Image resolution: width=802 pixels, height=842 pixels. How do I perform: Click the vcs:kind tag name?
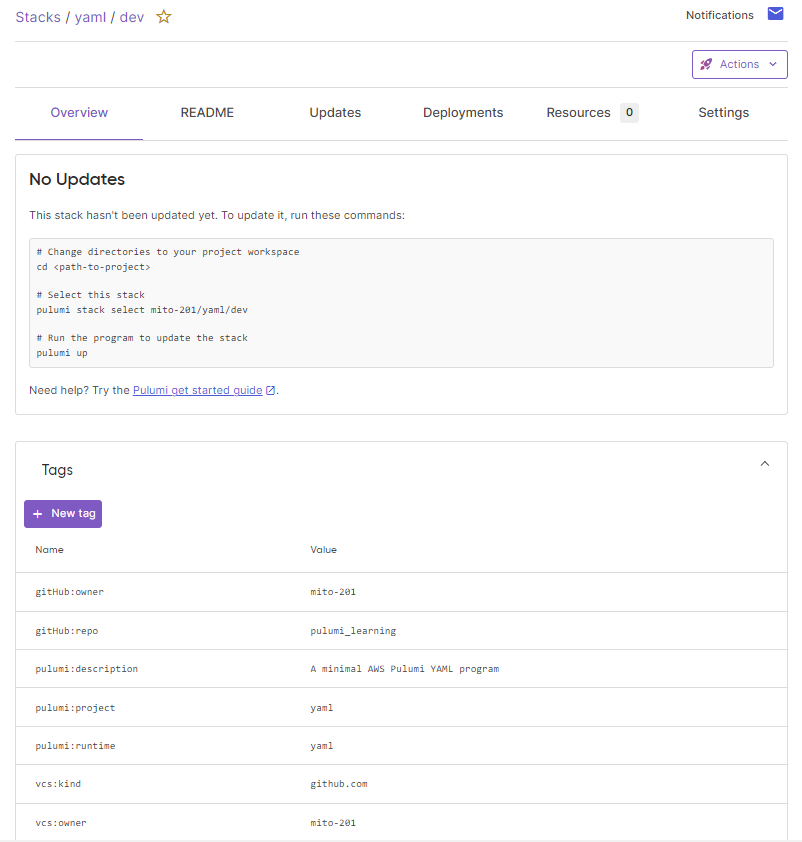point(58,784)
